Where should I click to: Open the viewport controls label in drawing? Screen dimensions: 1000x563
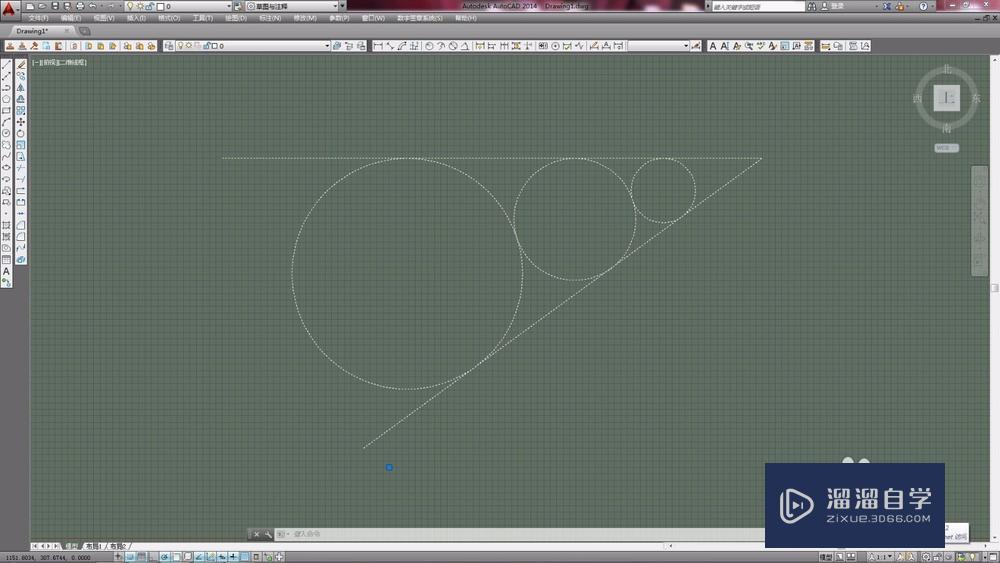(60, 62)
